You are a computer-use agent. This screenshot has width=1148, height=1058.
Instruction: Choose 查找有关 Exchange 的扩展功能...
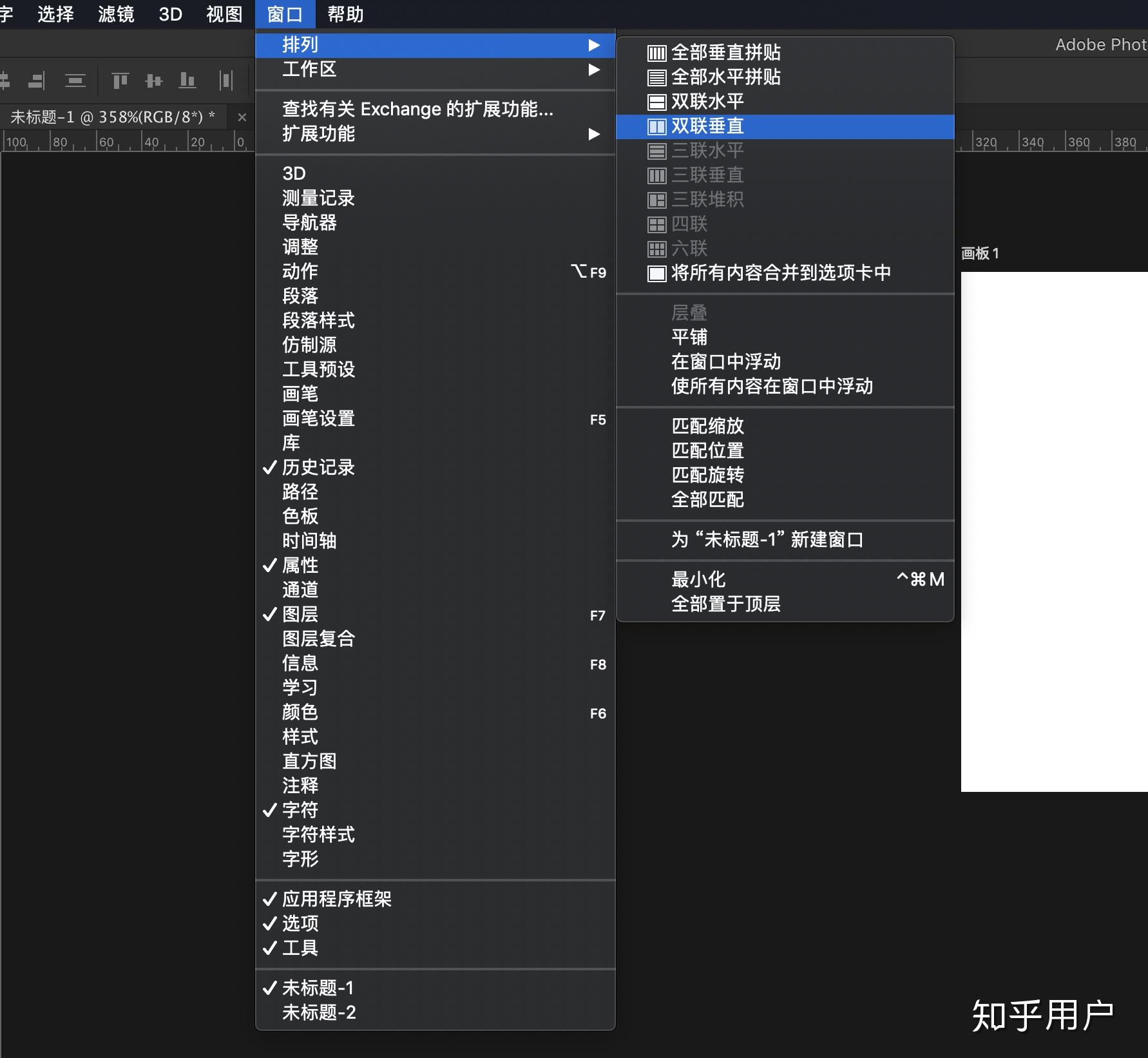(x=435, y=109)
